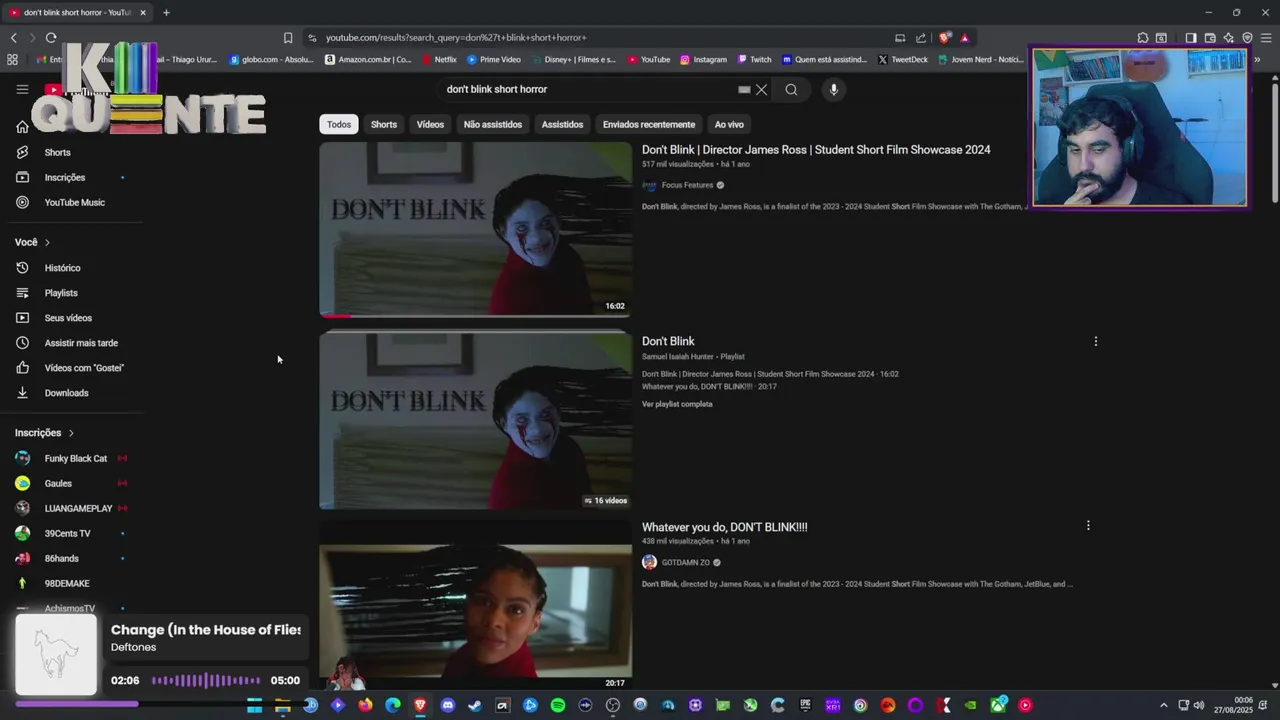Screen dimensions: 1280x720
Task: Open Vídeos com "Gostei" list
Action: (x=84, y=368)
